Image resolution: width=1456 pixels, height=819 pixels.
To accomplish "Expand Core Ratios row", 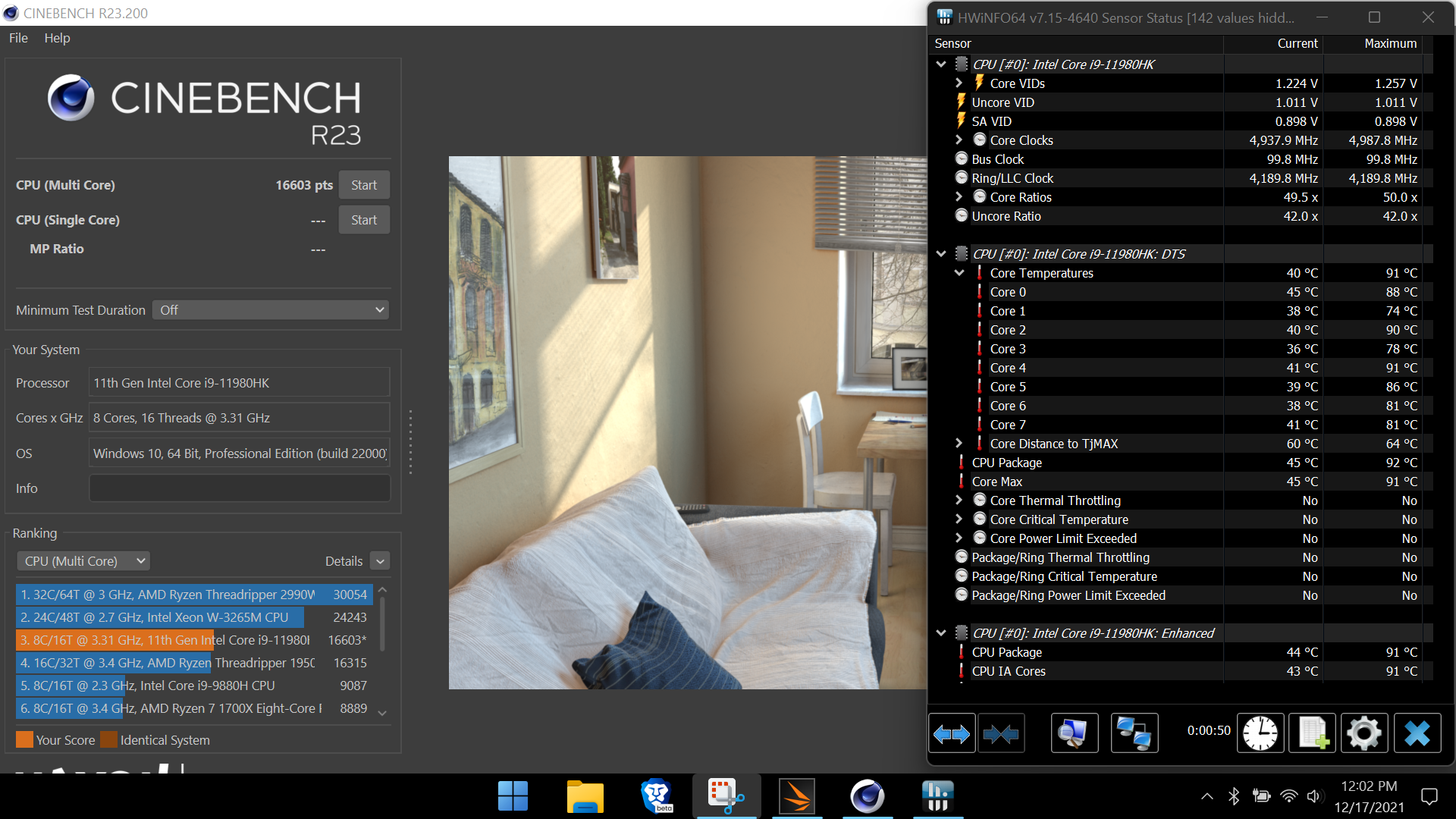I will click(959, 196).
